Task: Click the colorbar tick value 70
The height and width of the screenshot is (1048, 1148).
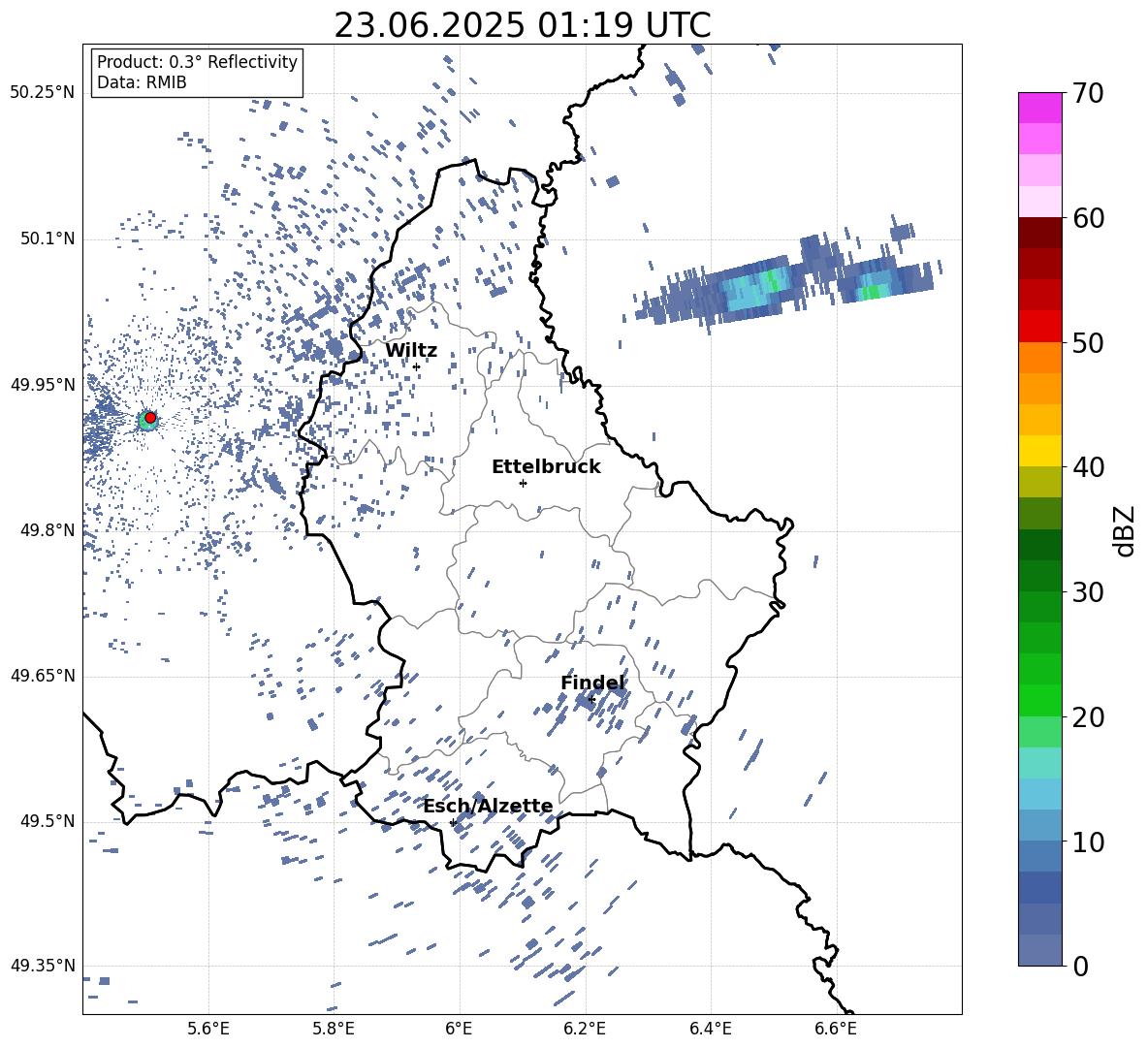Action: 1088,94
